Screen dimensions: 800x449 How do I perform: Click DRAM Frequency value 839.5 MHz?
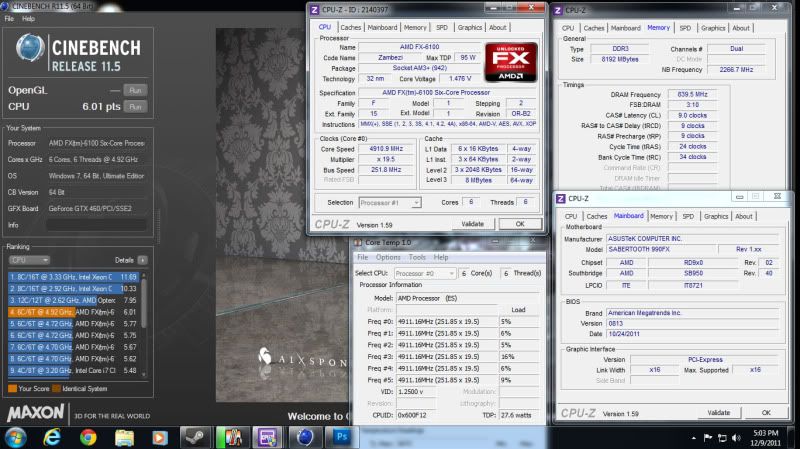[692, 94]
